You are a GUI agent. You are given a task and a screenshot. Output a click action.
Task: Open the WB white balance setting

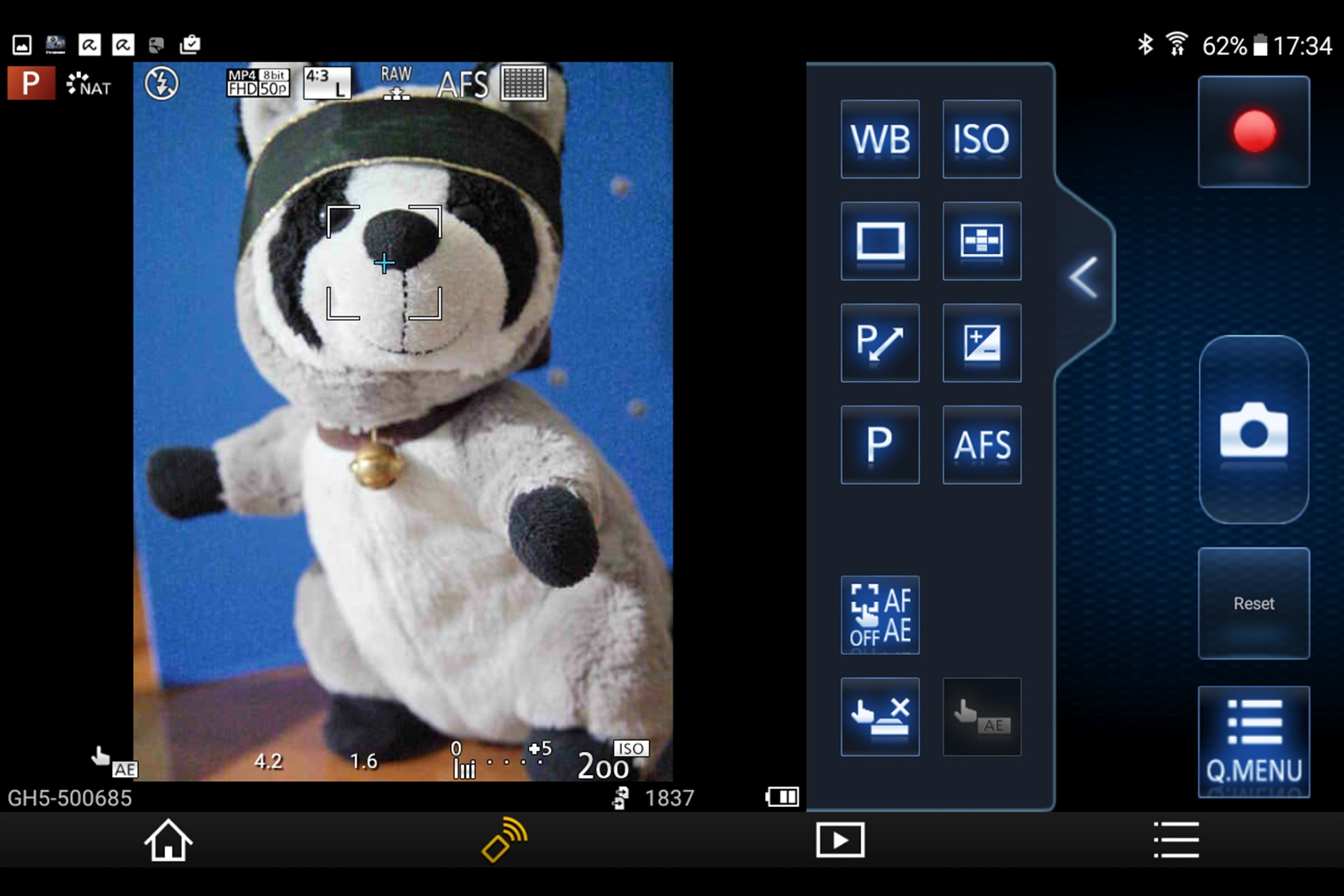pos(879,139)
